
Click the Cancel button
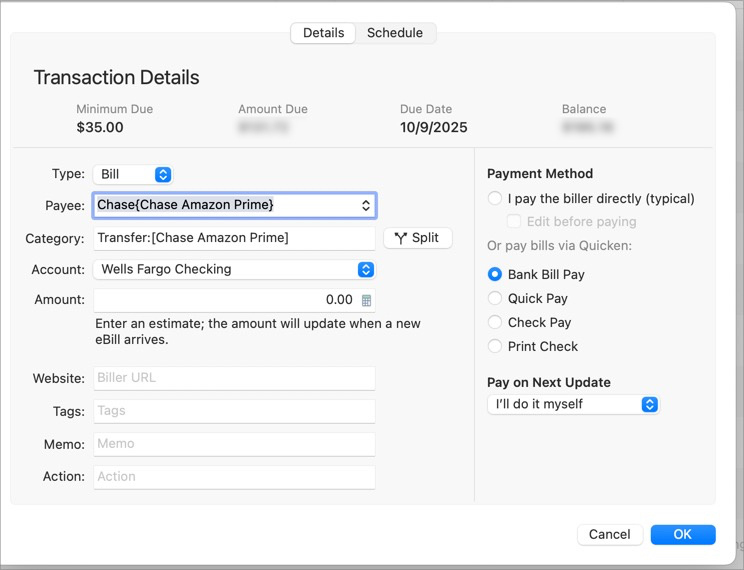pos(609,534)
